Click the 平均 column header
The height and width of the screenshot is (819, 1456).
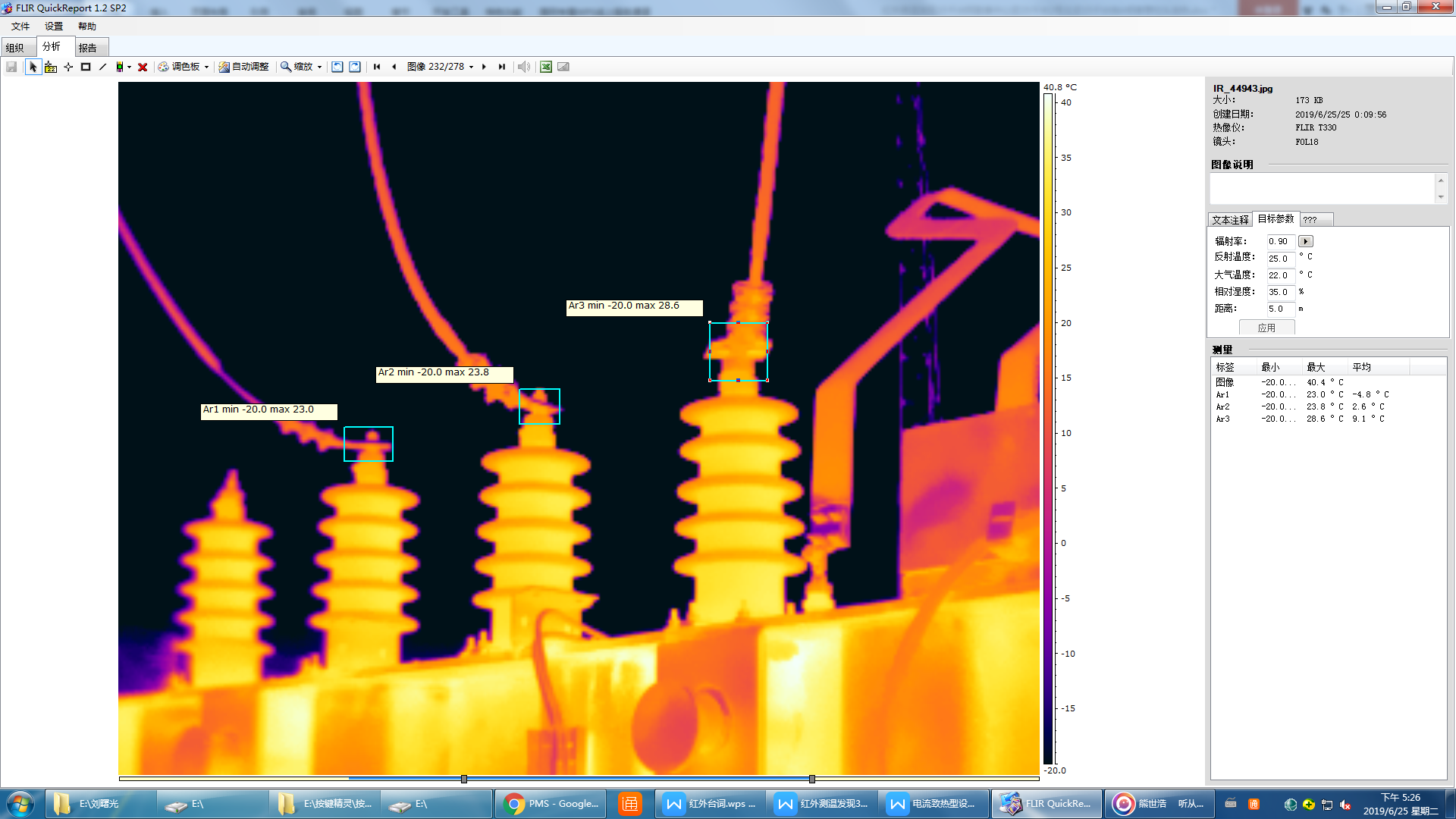coord(1378,367)
